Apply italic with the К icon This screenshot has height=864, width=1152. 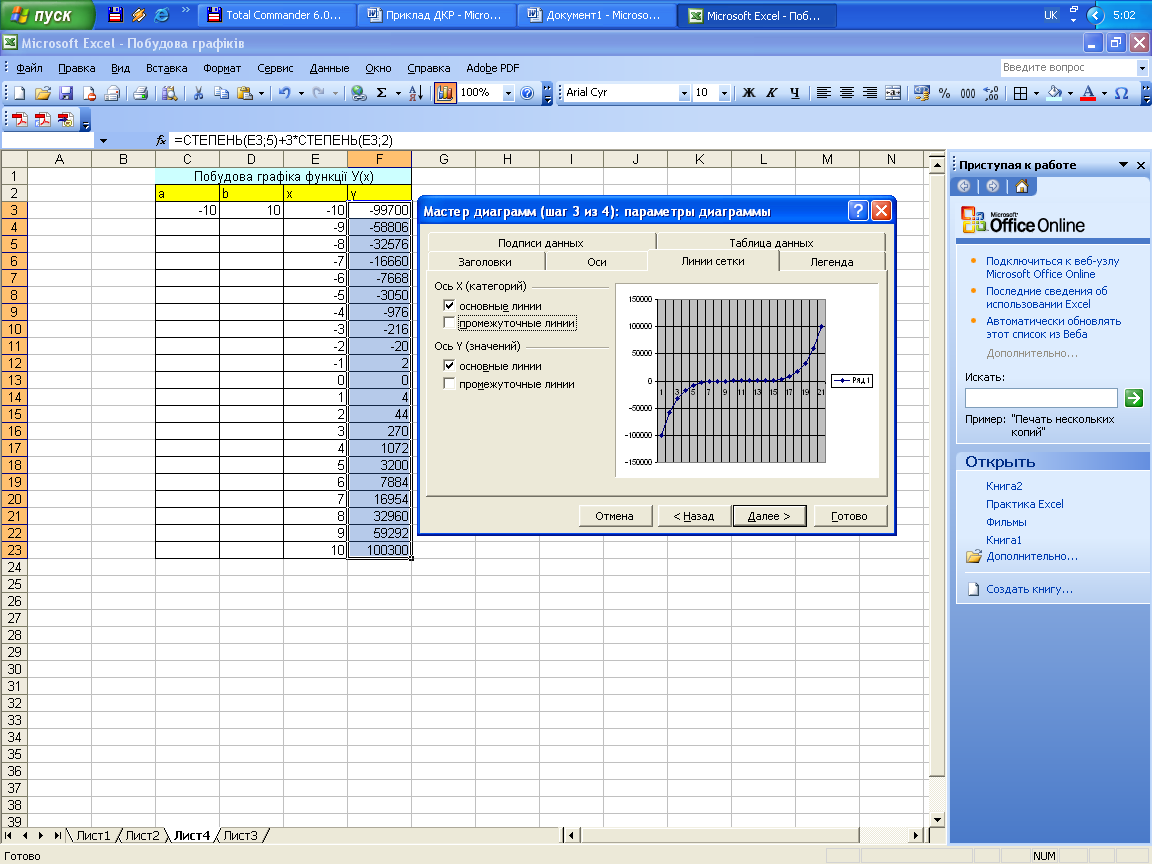[x=771, y=93]
